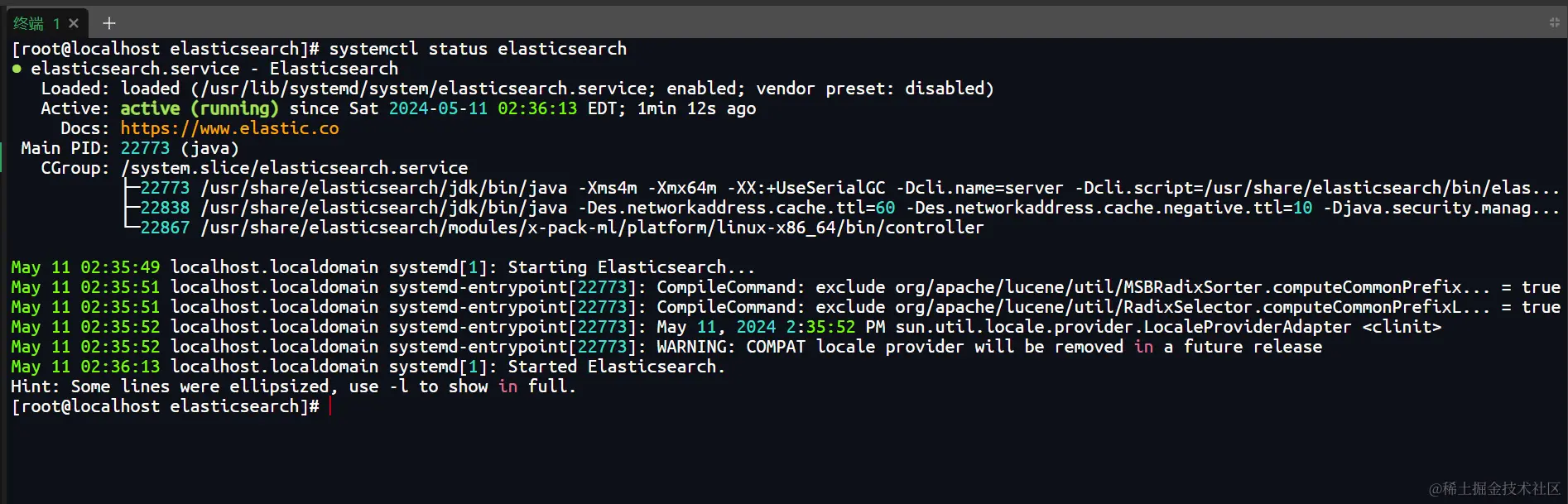Image resolution: width=1568 pixels, height=504 pixels.
Task: Click the WARNING COMPAT locale provider message
Action: (x=989, y=347)
